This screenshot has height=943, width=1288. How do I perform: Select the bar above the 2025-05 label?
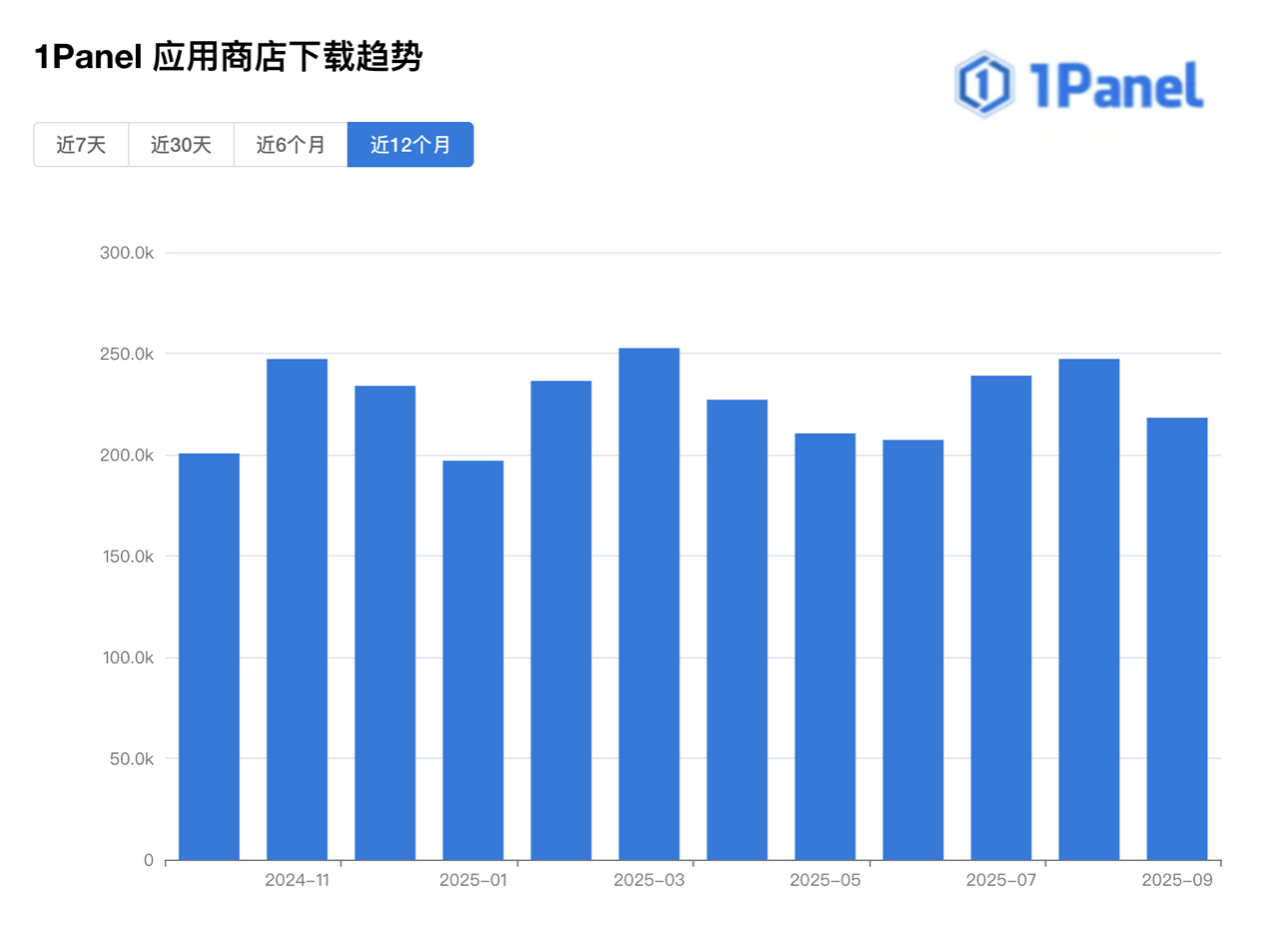pos(825,646)
